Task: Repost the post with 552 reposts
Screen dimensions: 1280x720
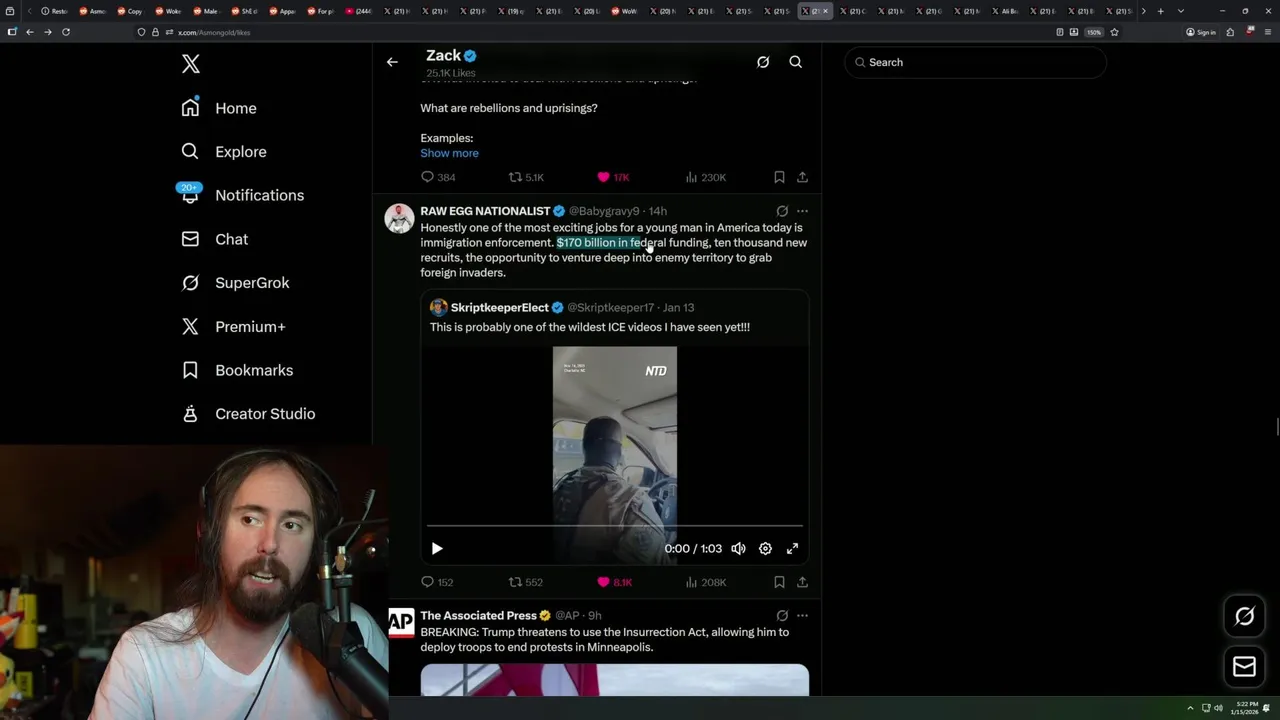Action: [x=526, y=582]
